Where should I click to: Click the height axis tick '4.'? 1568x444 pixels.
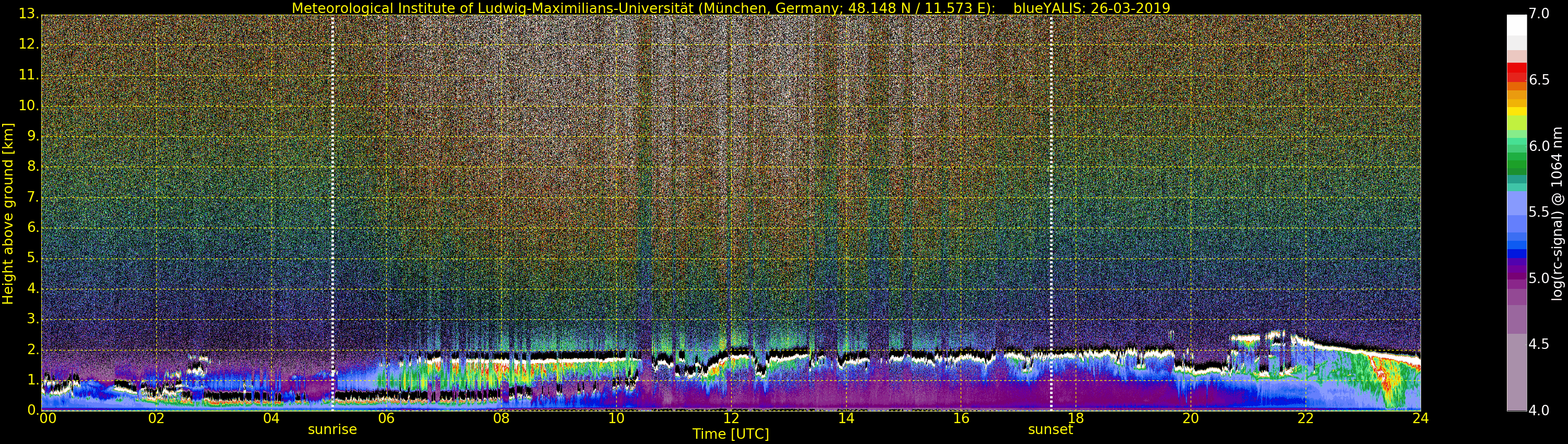click(x=33, y=288)
